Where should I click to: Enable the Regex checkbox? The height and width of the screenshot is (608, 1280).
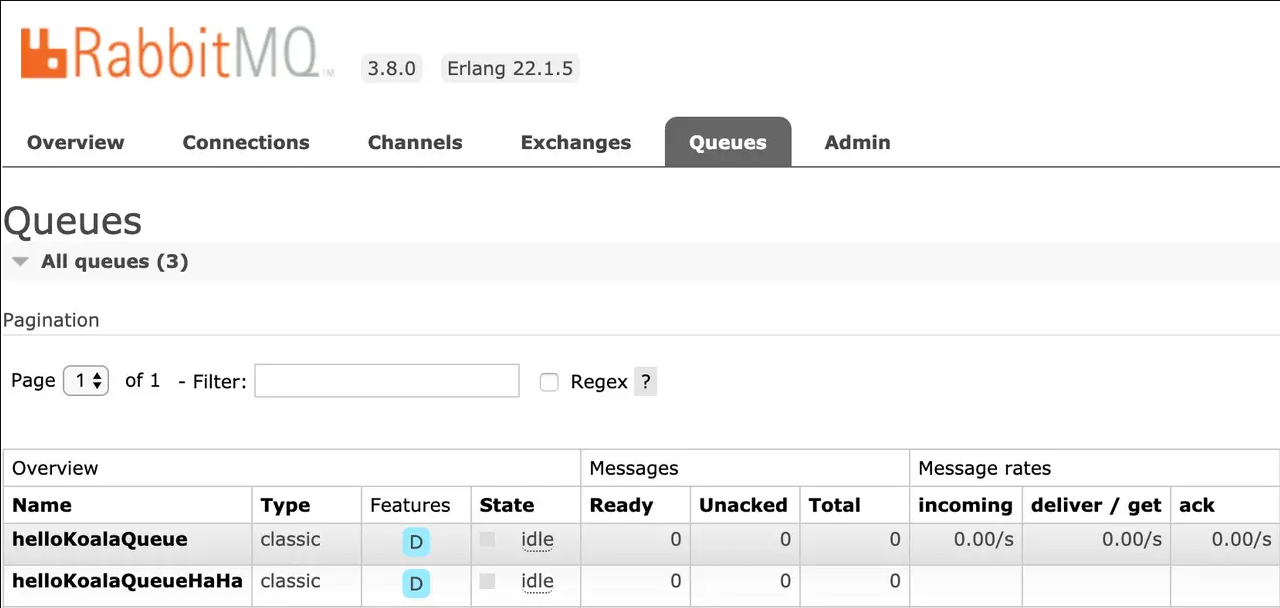click(x=549, y=382)
